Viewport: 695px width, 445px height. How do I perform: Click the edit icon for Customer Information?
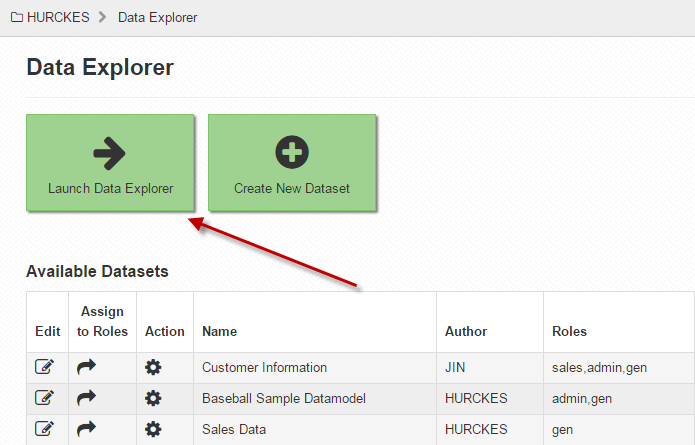44,367
